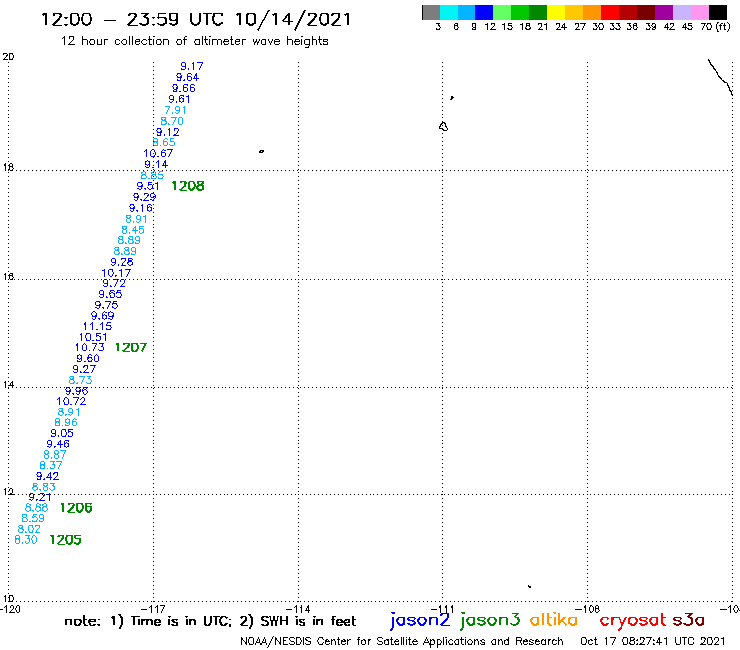Image resolution: width=740 pixels, height=650 pixels.
Task: Click the 11.15 wave height value
Action: (x=97, y=326)
